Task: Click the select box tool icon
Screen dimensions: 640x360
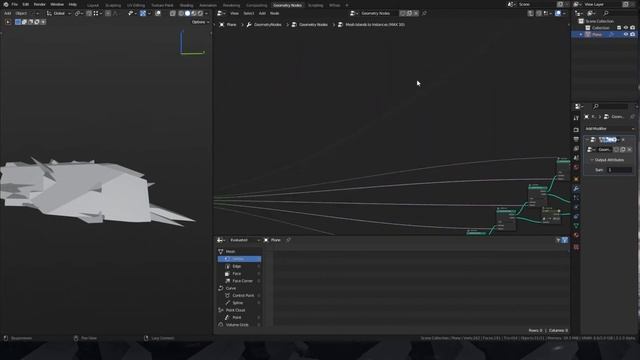Action: (8, 22)
